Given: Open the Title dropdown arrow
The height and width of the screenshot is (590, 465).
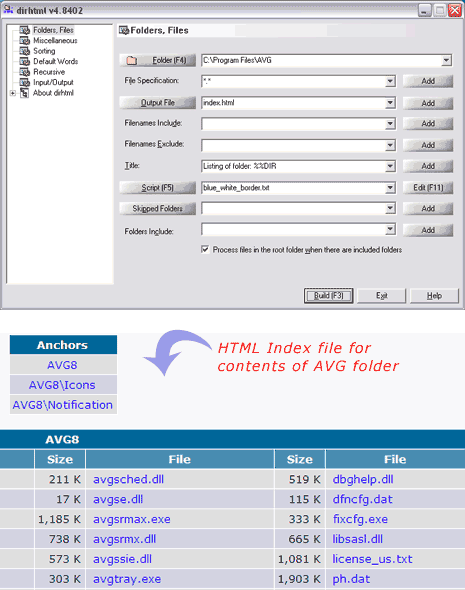Looking at the screenshot, I should (x=390, y=166).
